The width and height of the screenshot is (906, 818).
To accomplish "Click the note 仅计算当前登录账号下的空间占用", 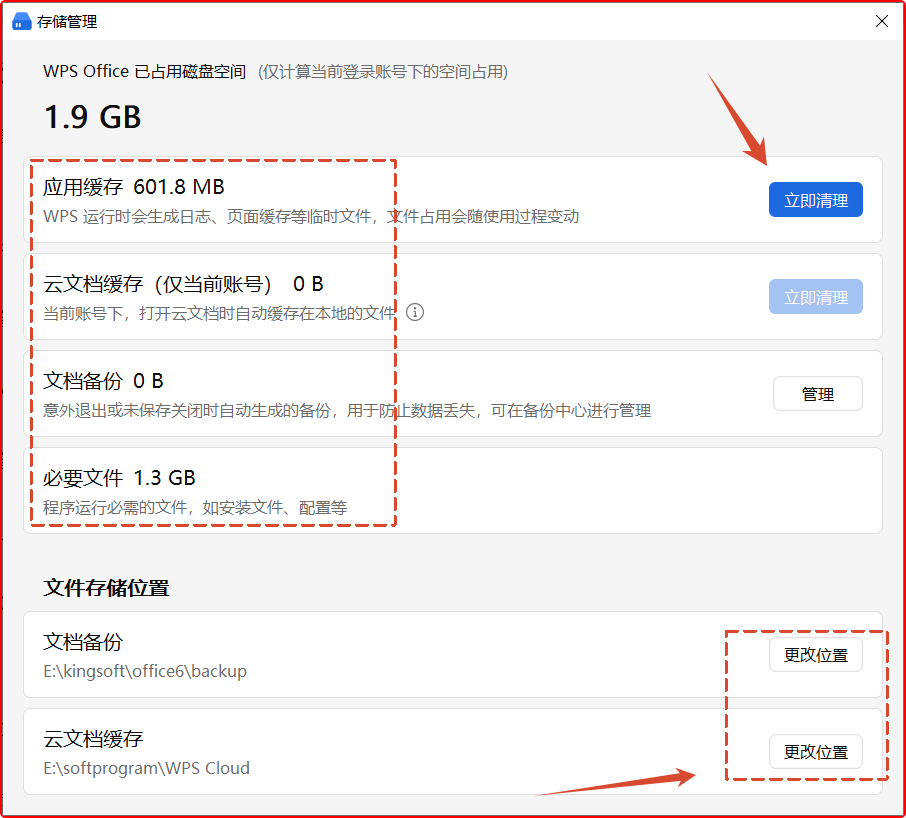I will [383, 72].
